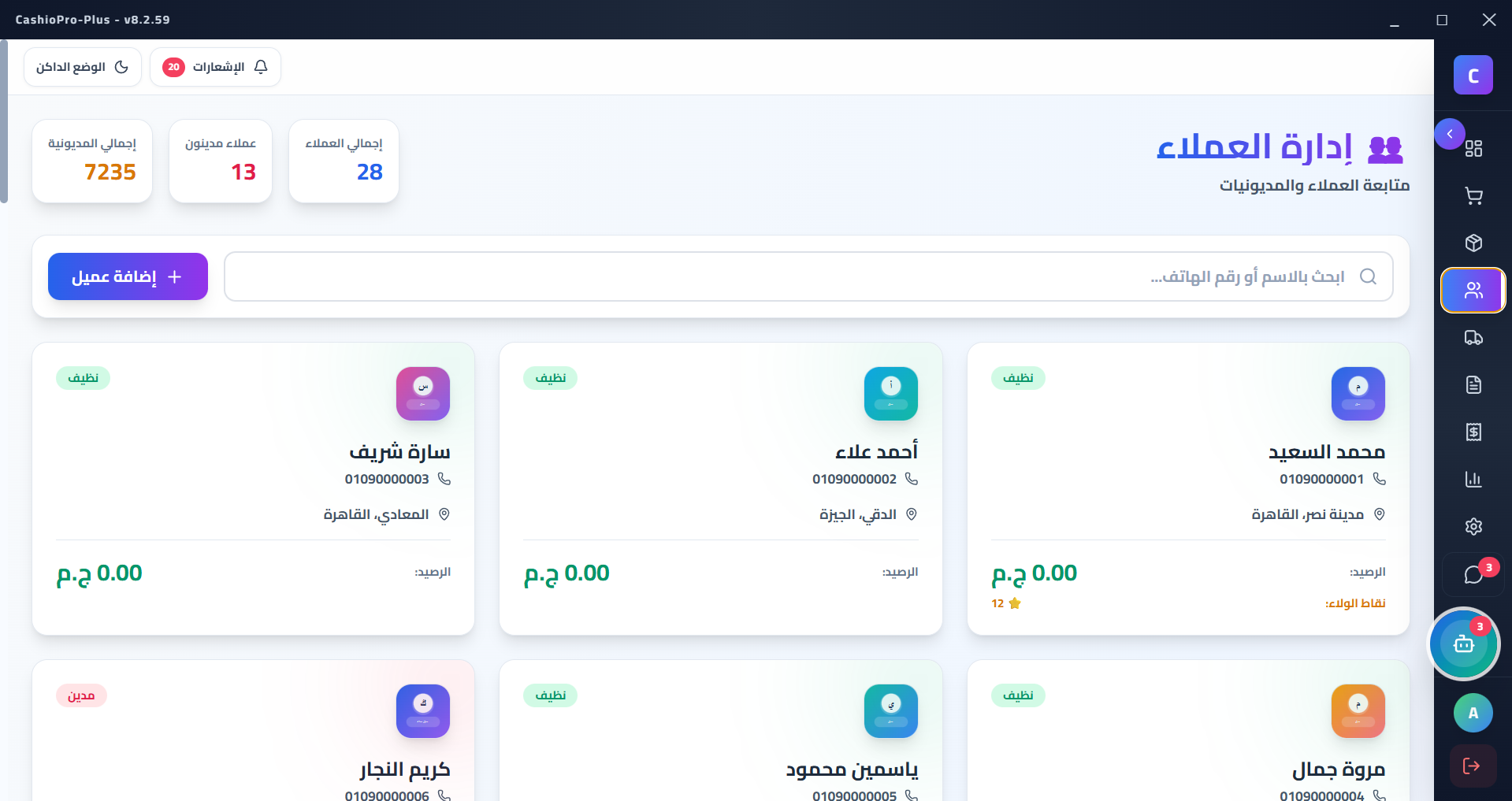Open the إجمالي المديونية 7235 stat card

point(92,161)
